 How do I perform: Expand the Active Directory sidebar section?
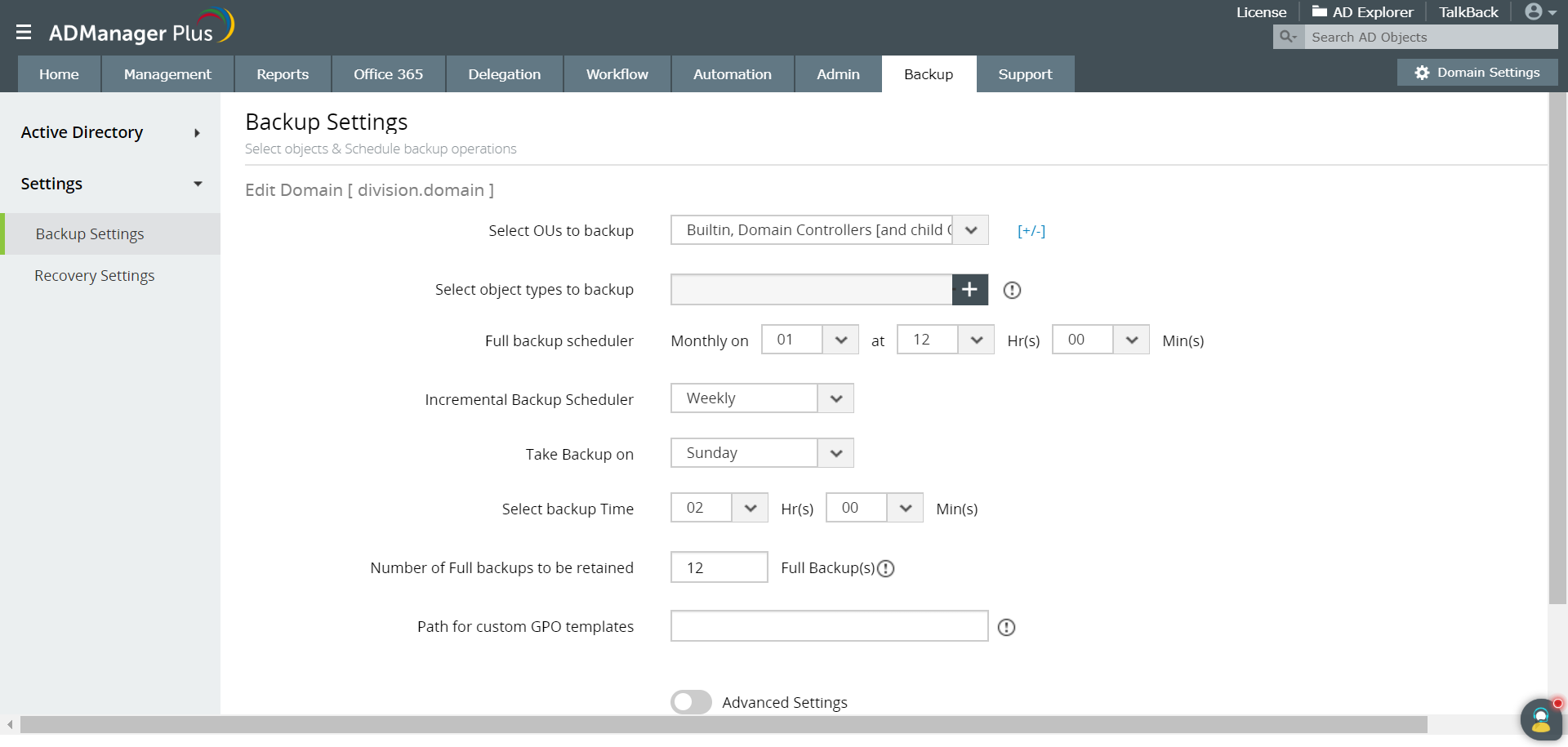[x=110, y=132]
